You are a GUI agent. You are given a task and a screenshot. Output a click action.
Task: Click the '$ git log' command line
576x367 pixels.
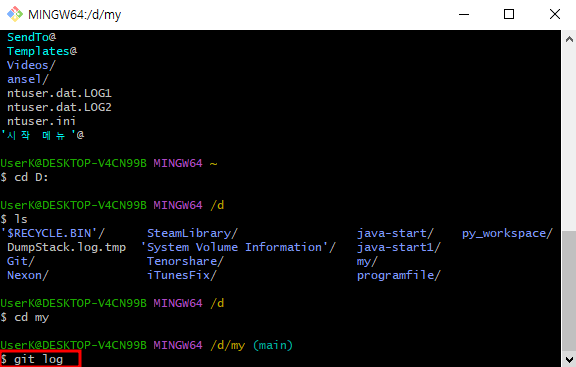pos(32,359)
